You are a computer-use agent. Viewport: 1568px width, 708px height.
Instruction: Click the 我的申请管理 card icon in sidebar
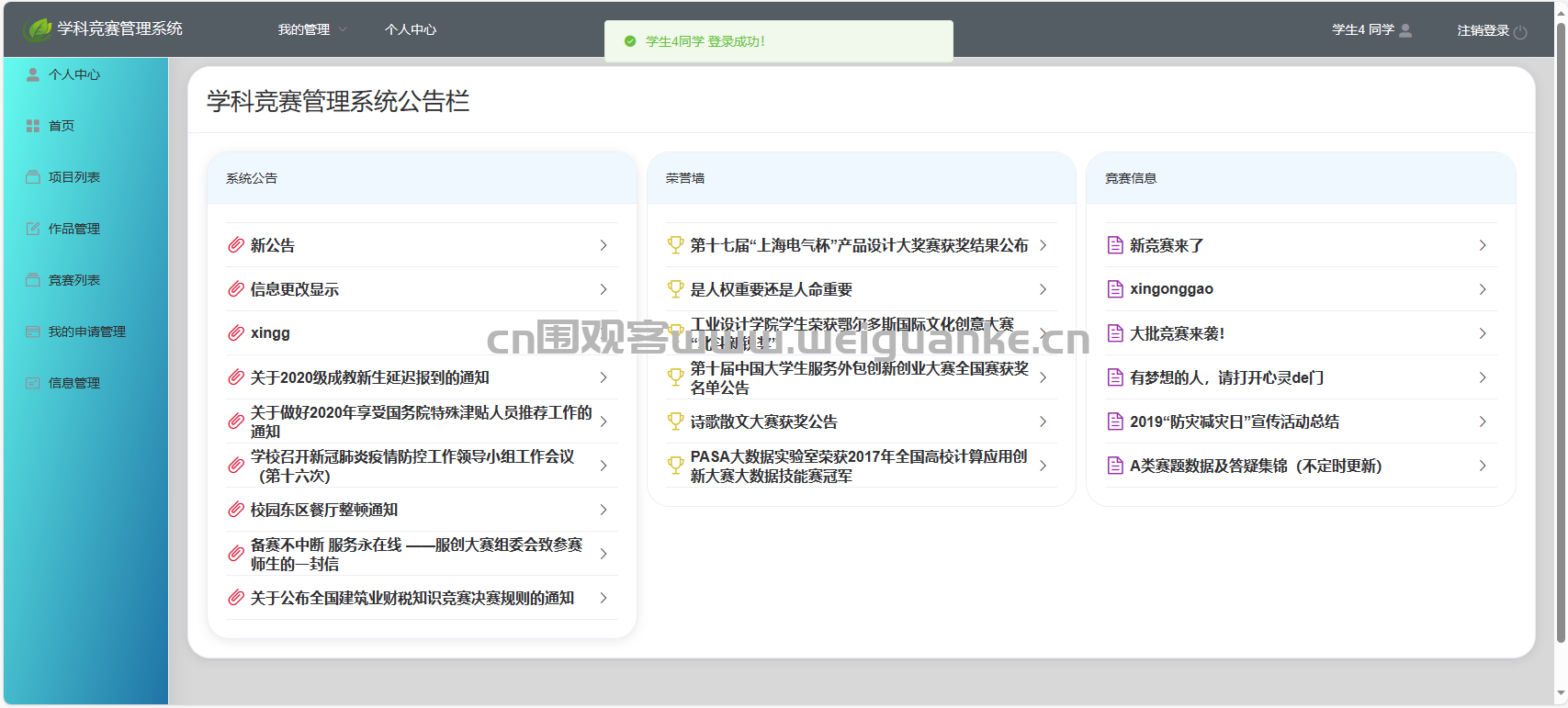pyautogui.click(x=33, y=332)
